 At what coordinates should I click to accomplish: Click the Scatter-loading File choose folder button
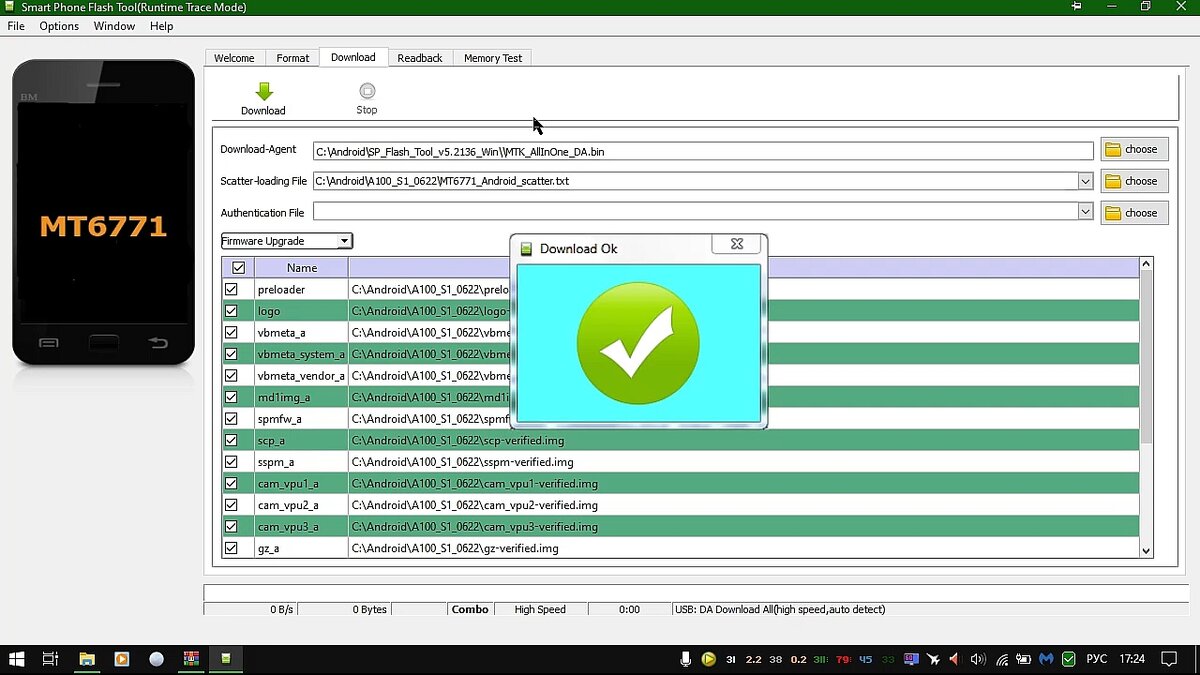[1134, 181]
